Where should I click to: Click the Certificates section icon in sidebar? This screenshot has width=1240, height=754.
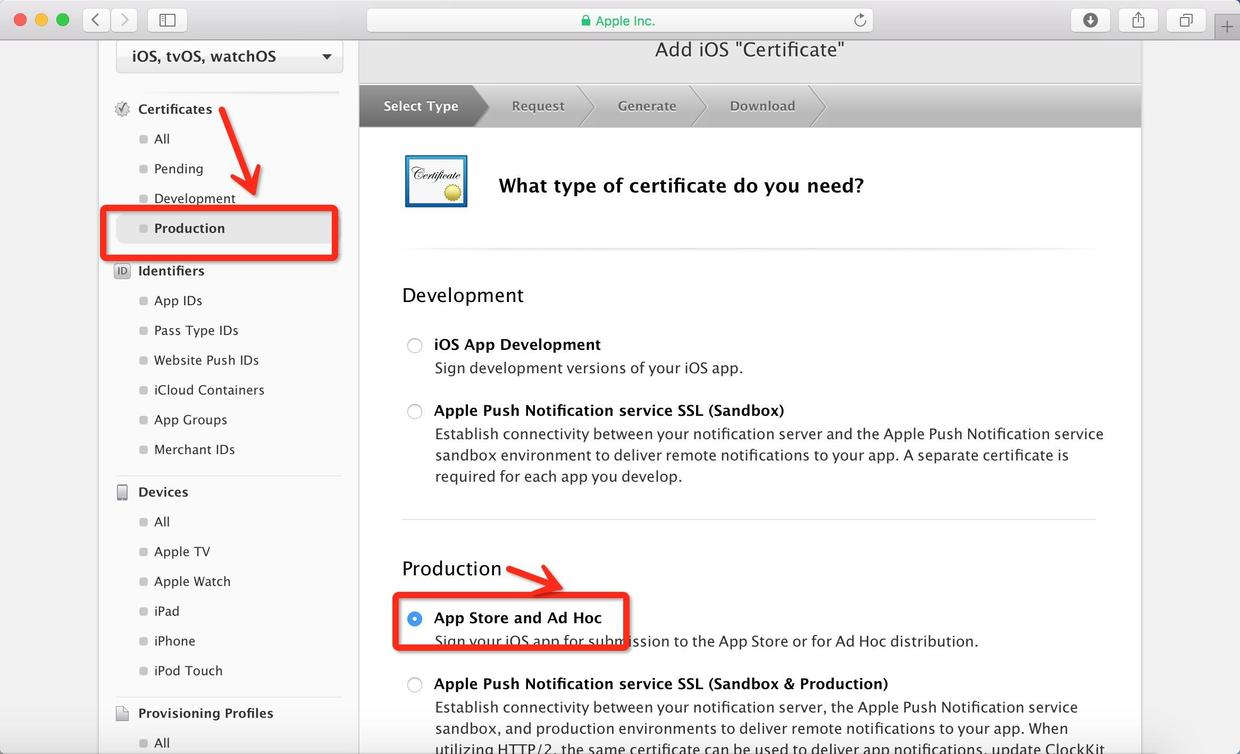click(x=121, y=109)
